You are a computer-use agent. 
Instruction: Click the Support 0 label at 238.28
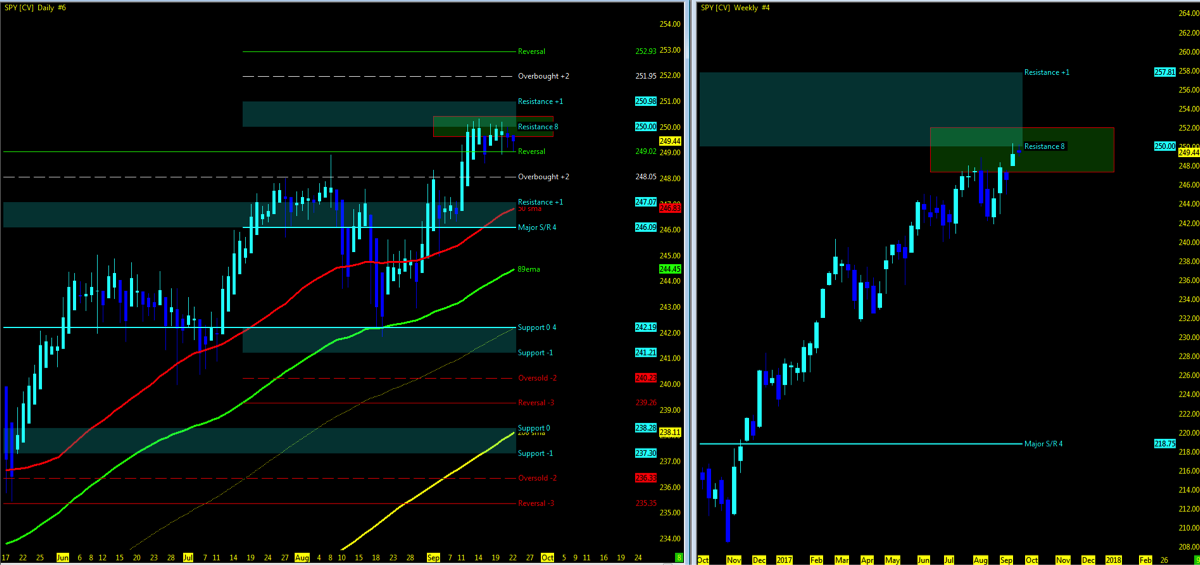pos(534,428)
